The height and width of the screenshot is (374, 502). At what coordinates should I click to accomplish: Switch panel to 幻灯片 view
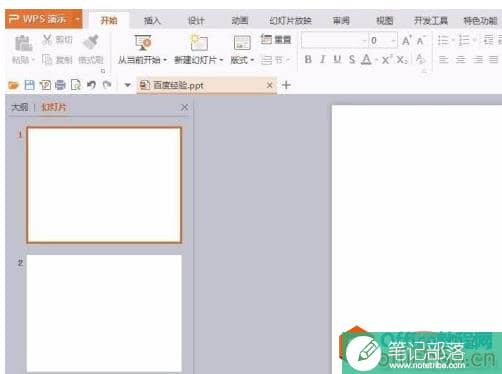click(53, 107)
